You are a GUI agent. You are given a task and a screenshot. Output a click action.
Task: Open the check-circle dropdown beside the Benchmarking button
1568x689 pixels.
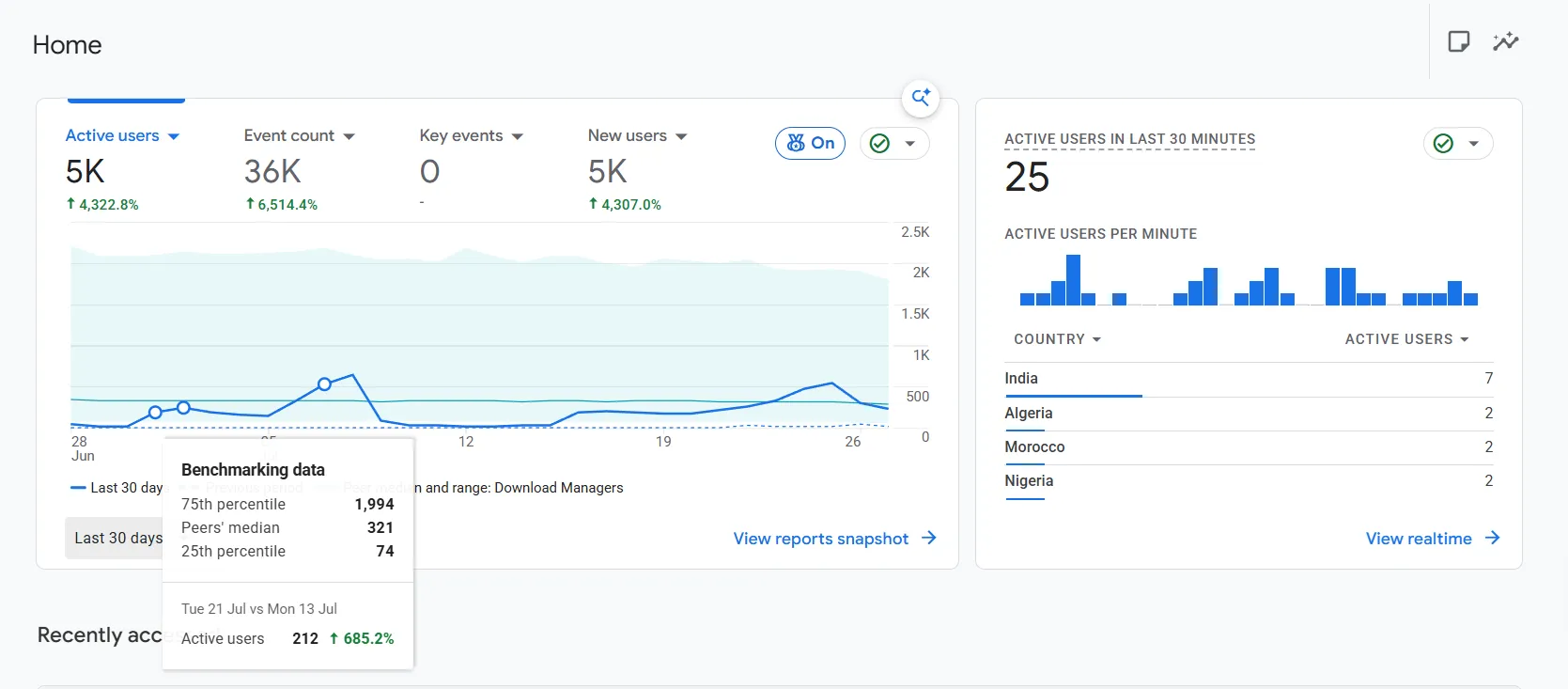894,143
